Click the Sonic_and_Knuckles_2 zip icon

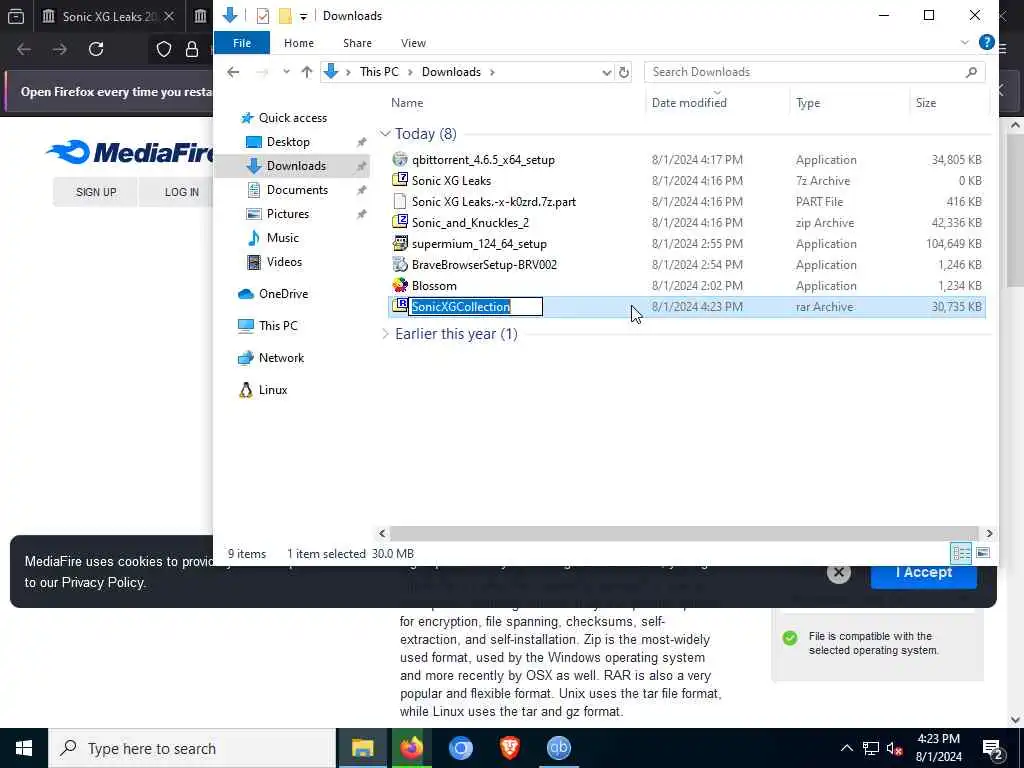click(x=400, y=222)
